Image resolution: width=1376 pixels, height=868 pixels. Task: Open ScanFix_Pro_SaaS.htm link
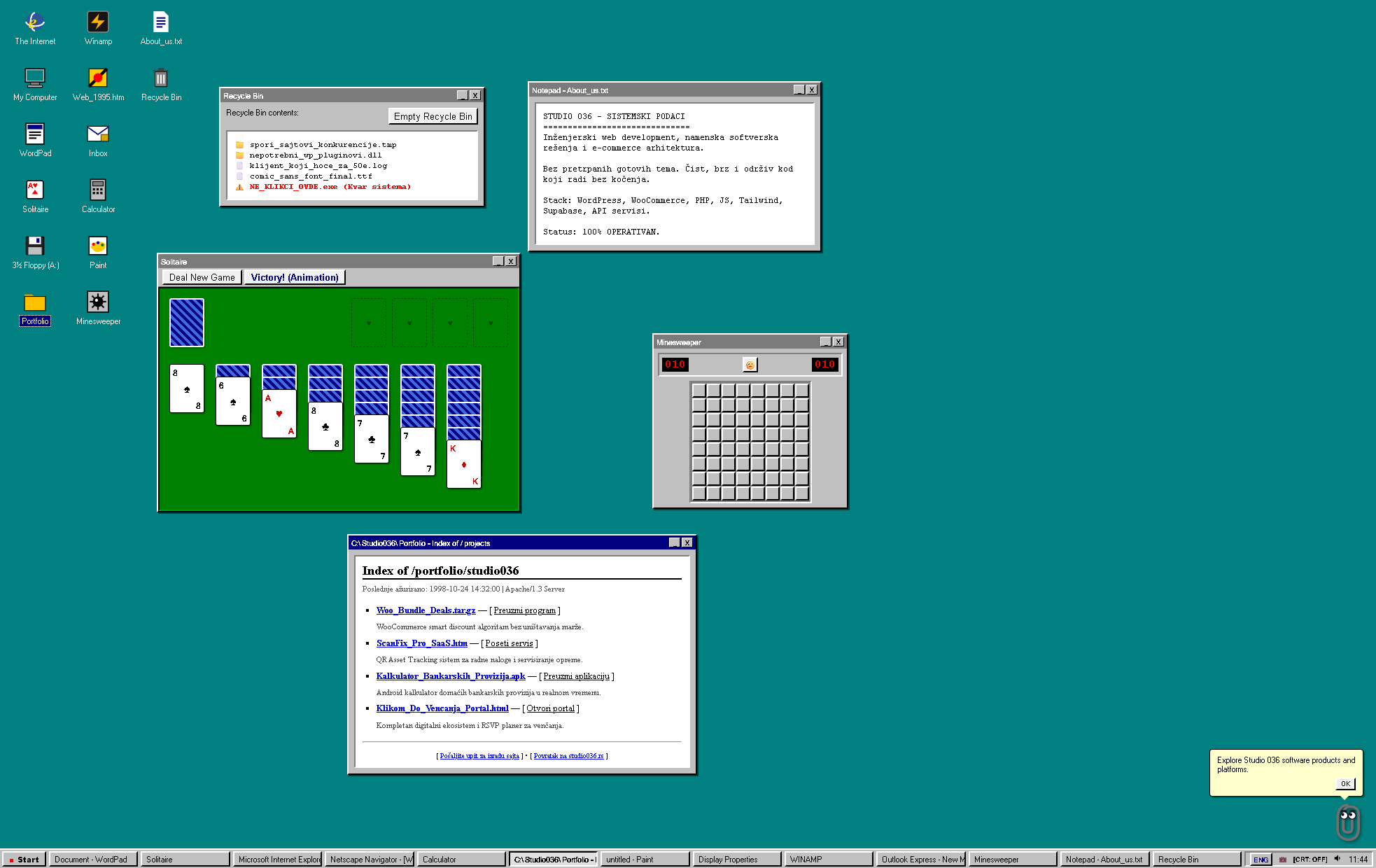click(422, 643)
